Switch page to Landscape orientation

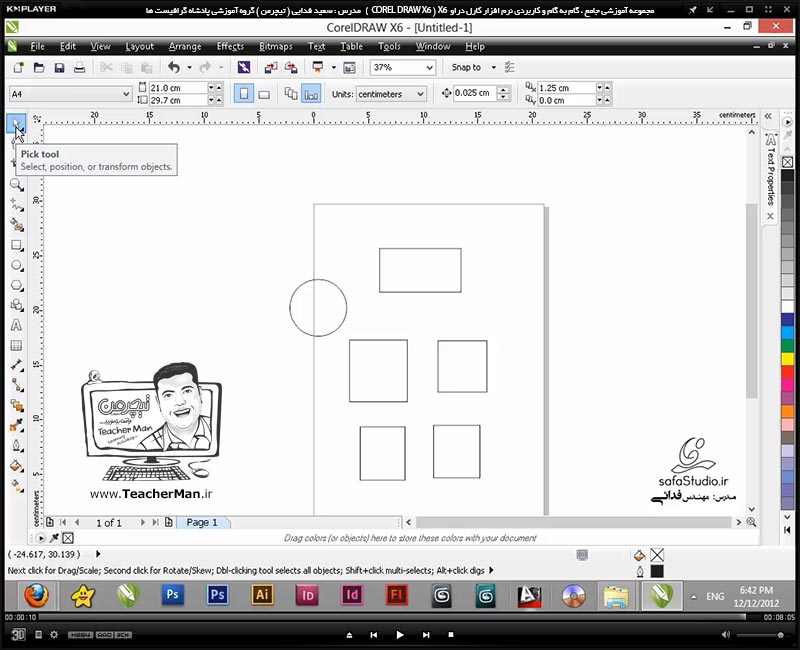click(x=264, y=94)
